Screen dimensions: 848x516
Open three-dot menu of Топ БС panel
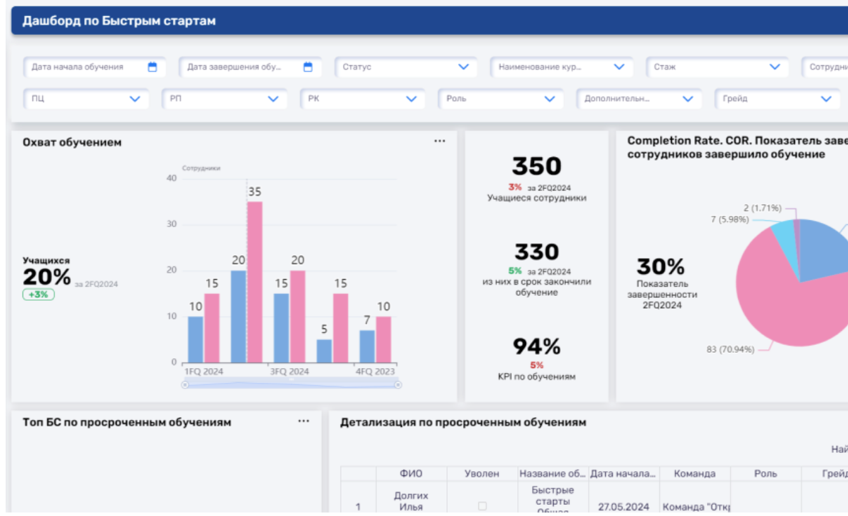304,422
